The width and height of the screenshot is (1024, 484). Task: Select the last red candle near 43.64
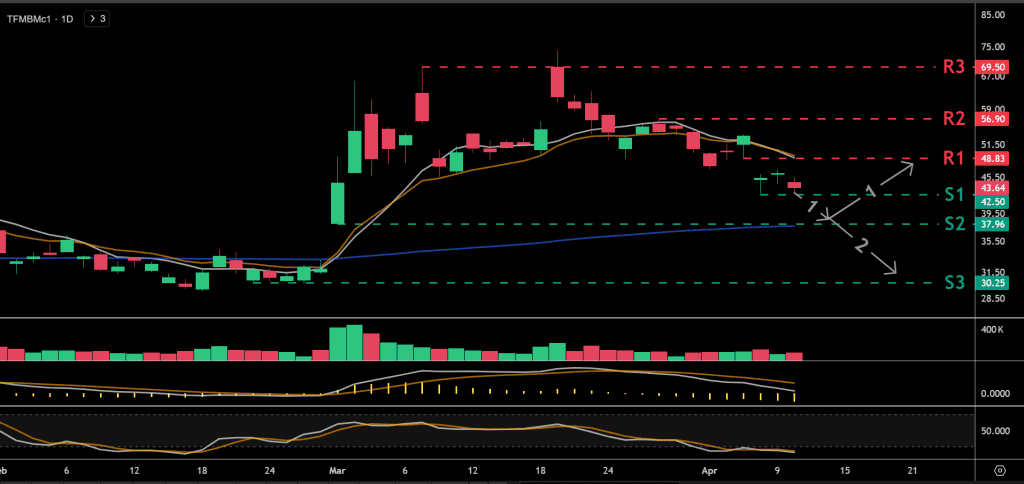coord(794,185)
